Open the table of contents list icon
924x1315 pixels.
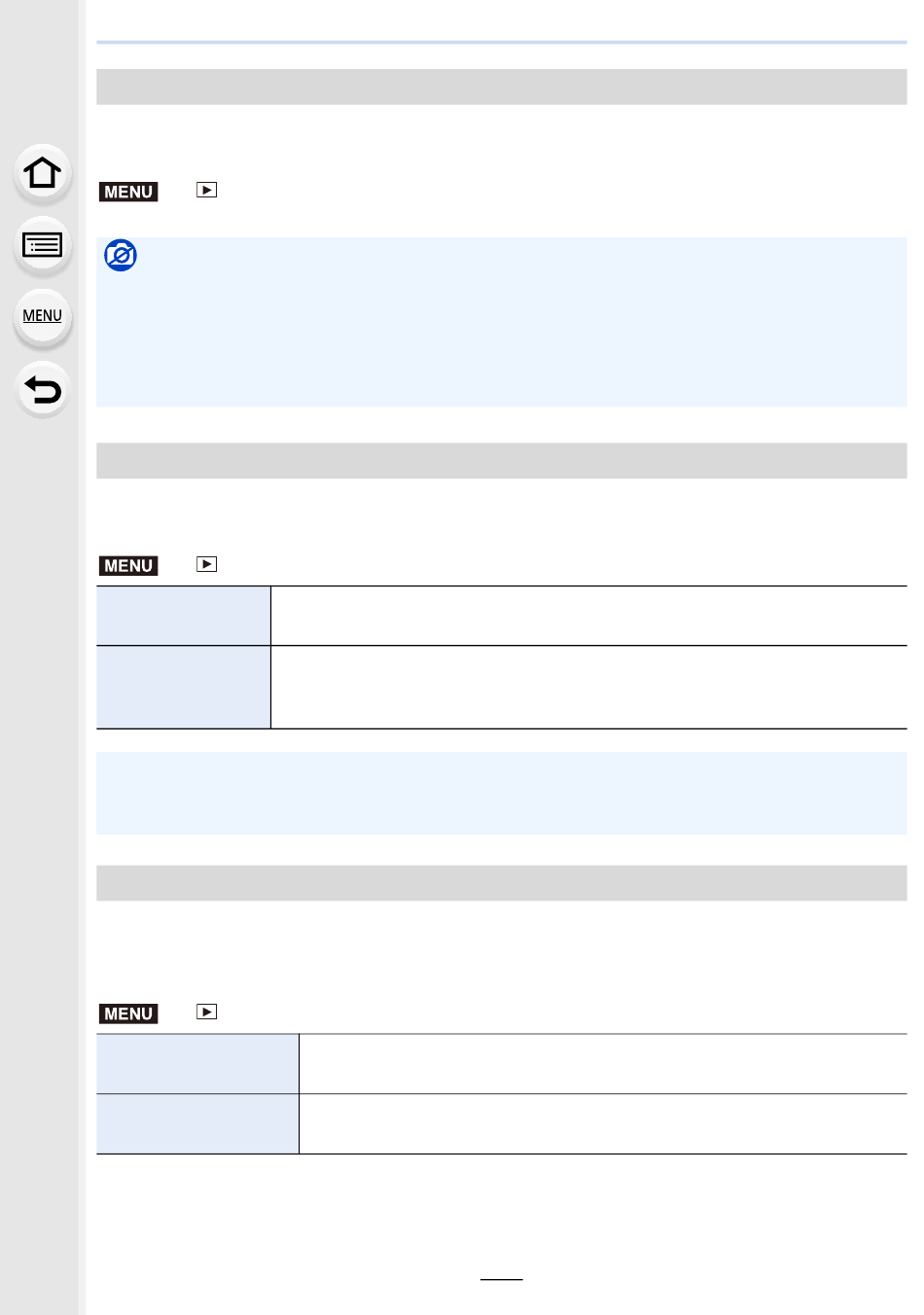coord(42,245)
